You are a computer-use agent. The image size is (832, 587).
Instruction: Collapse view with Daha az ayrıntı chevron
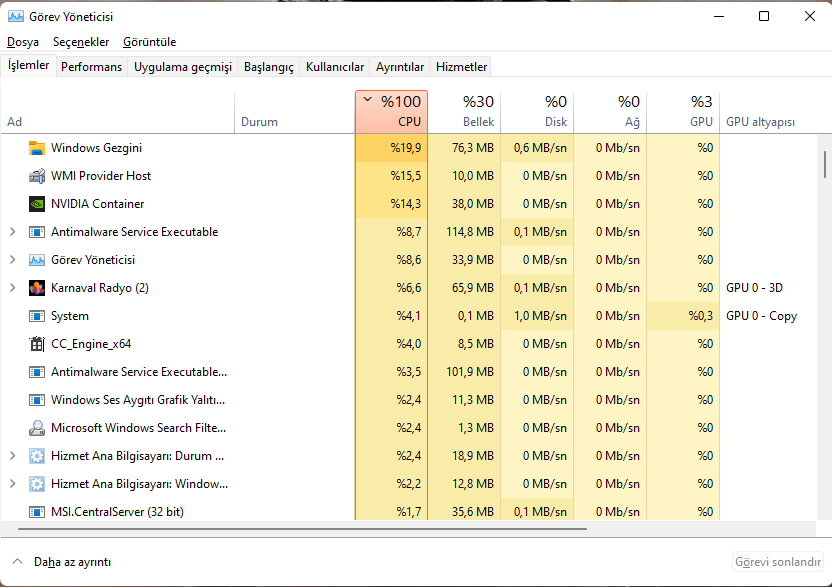pyautogui.click(x=18, y=562)
